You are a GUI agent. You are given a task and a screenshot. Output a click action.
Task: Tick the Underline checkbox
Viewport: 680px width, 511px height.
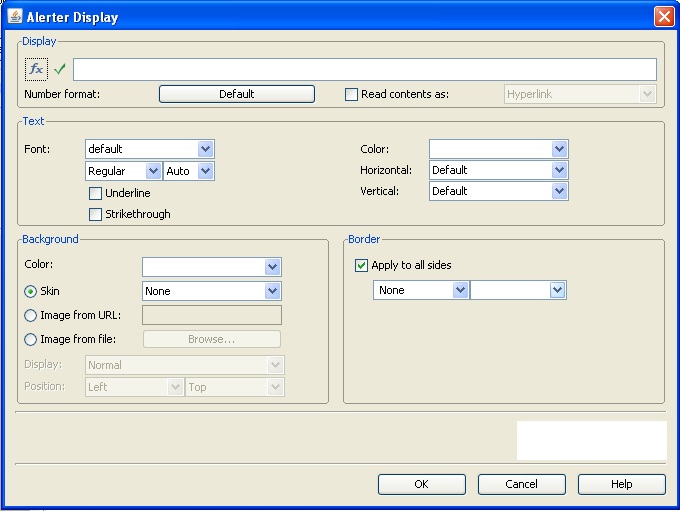tap(95, 193)
